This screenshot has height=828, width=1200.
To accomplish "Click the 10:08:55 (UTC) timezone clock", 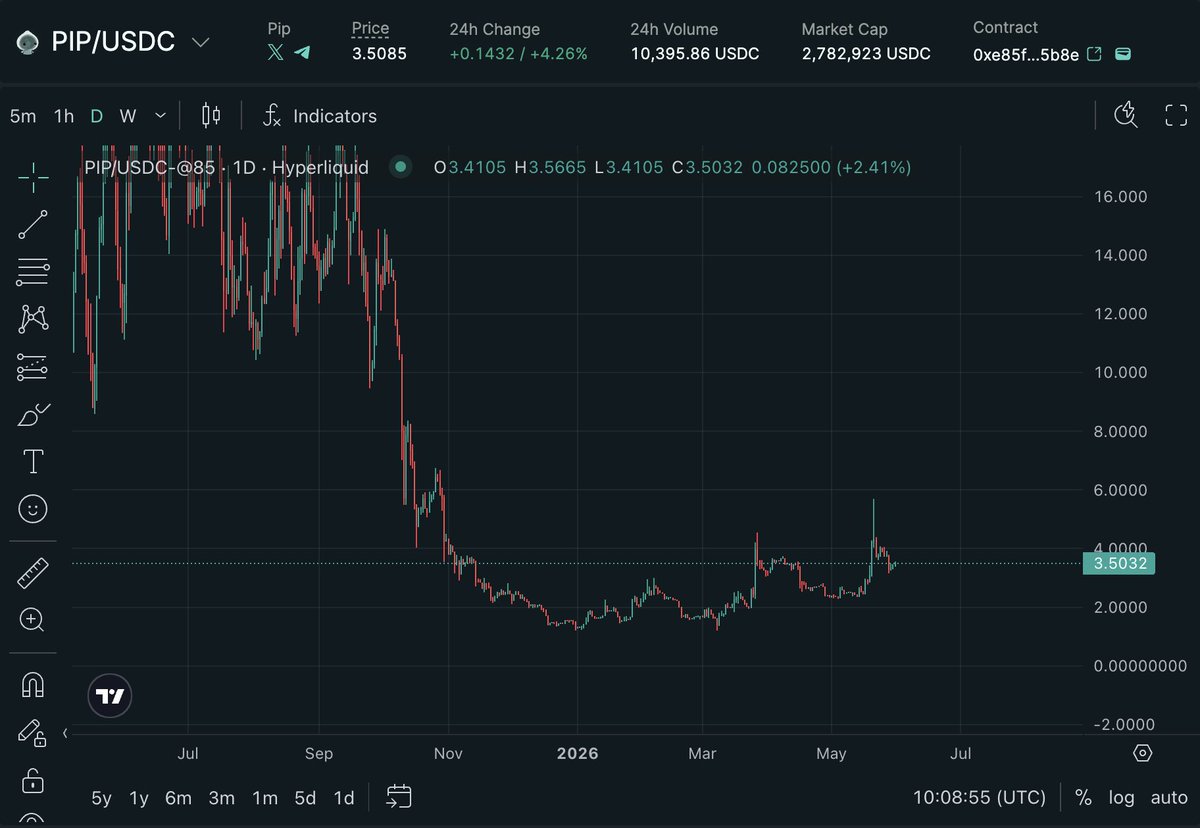I will click(979, 798).
